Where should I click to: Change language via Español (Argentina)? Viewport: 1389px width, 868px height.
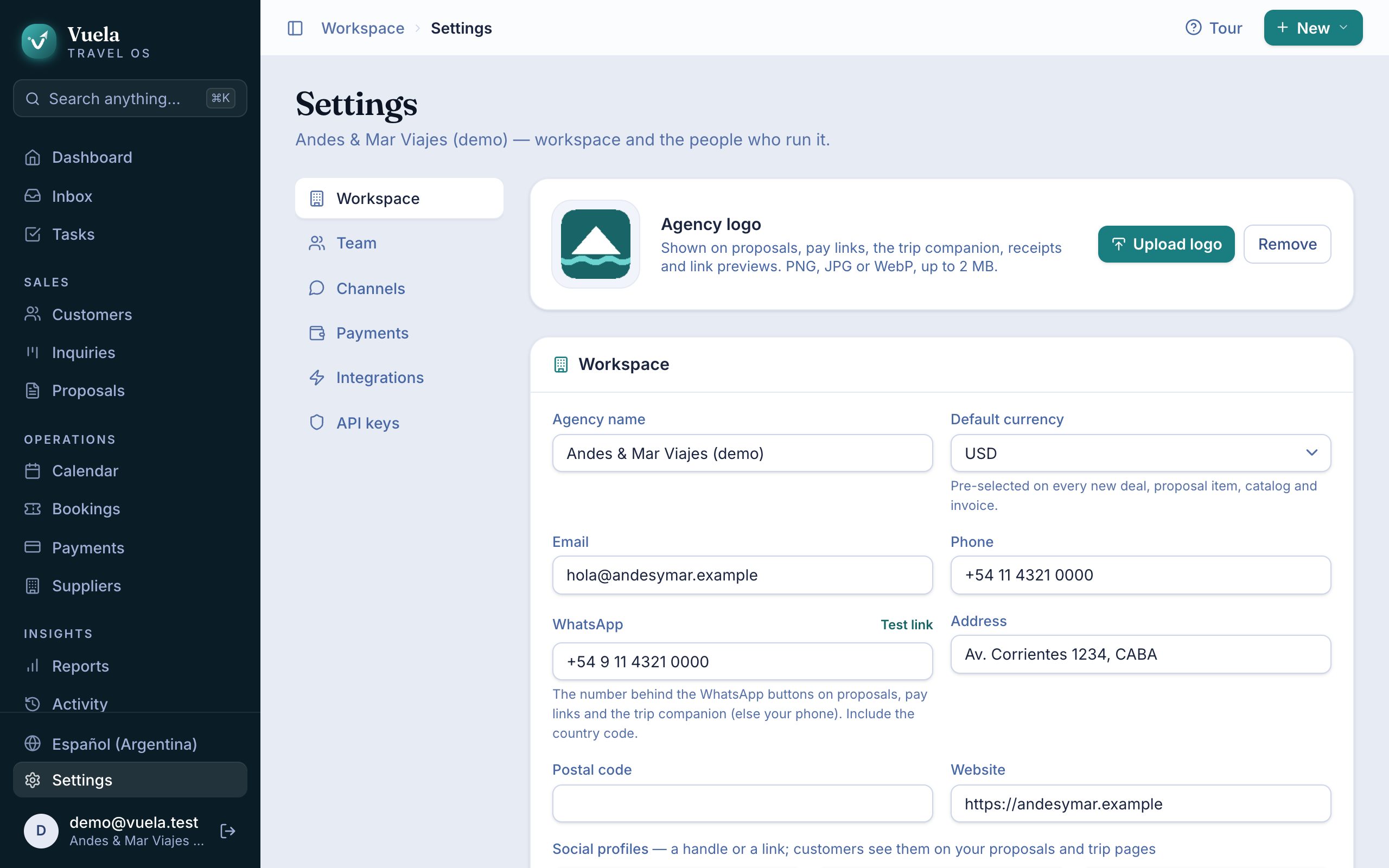coord(130,744)
